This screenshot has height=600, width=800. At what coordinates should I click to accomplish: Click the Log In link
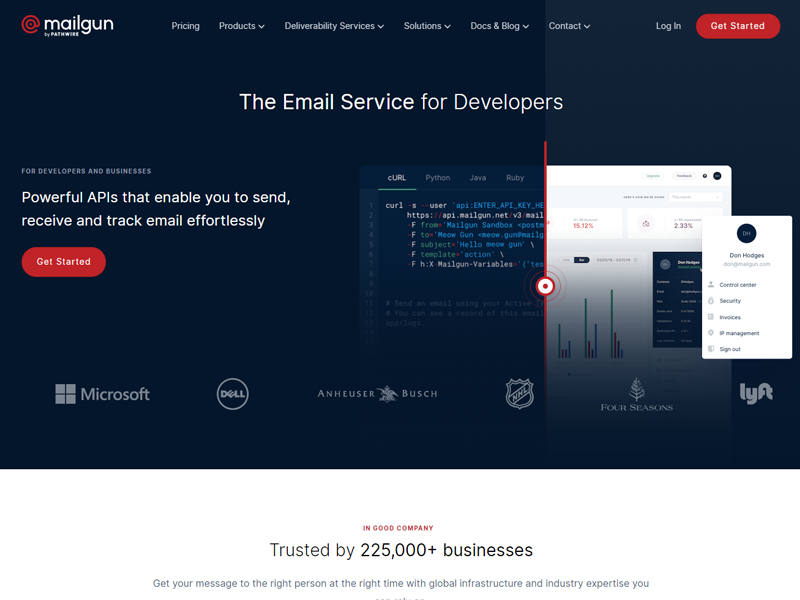point(668,26)
